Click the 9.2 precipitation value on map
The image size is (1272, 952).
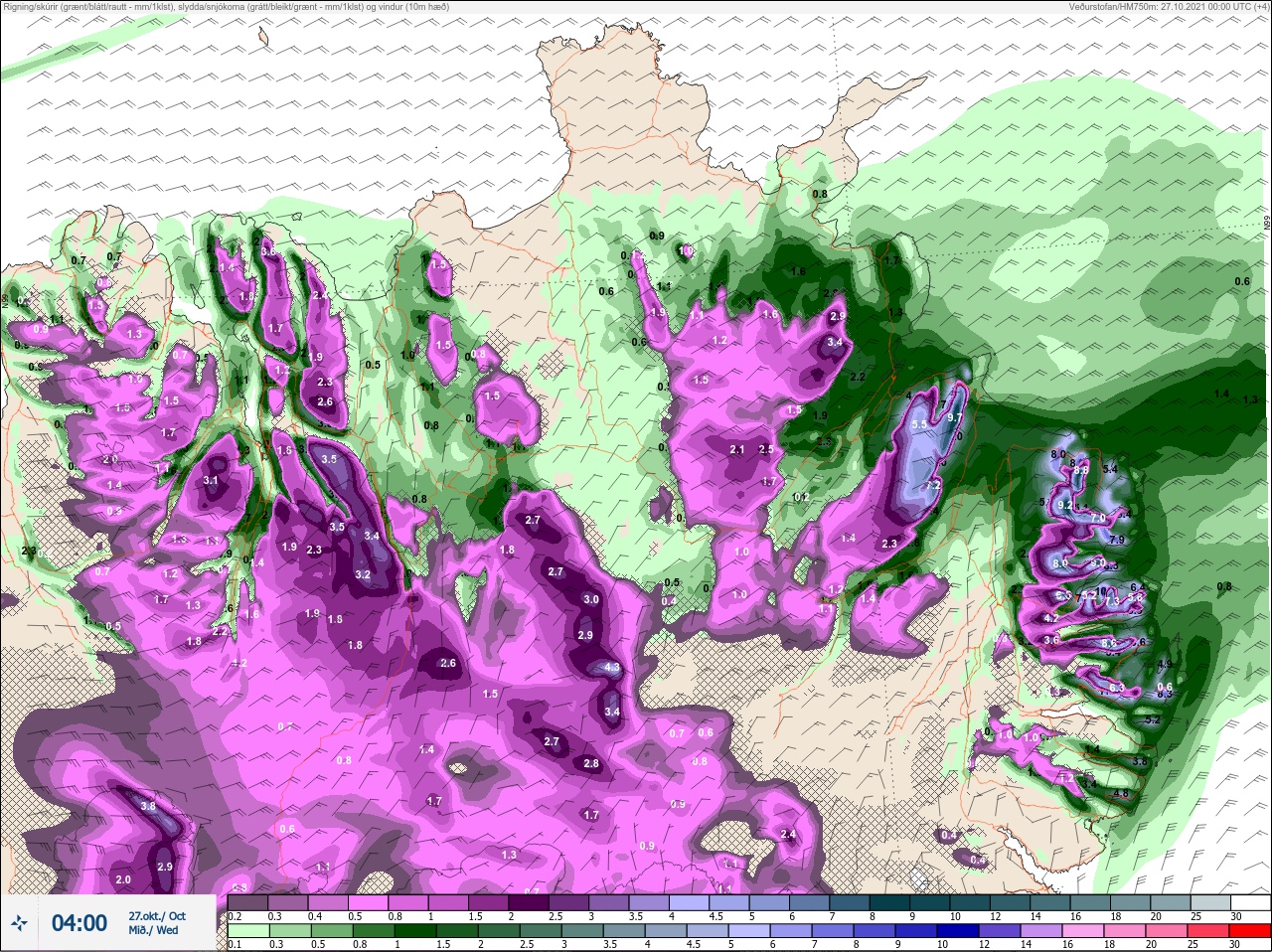click(1066, 505)
